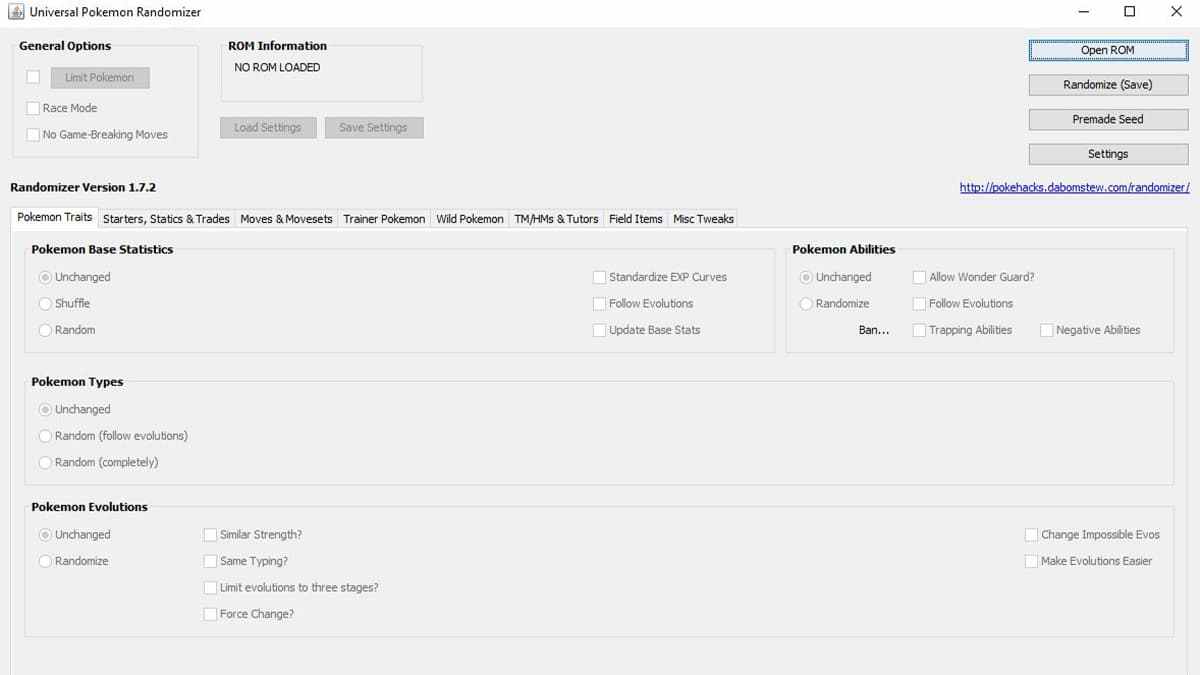This screenshot has height=675, width=1200.
Task: Switch to the Pokemon Traits tab
Action: point(55,218)
